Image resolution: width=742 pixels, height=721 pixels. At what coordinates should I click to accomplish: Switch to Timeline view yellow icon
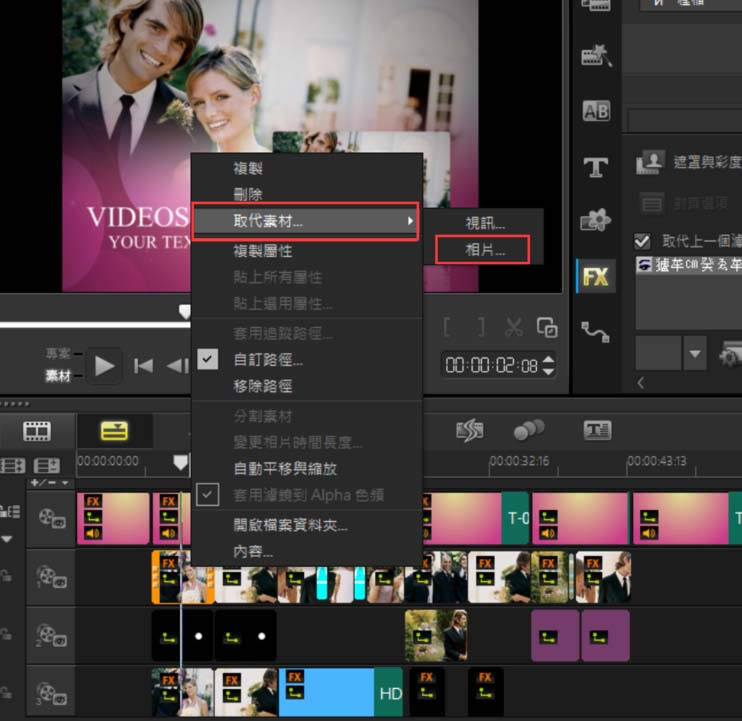click(114, 431)
